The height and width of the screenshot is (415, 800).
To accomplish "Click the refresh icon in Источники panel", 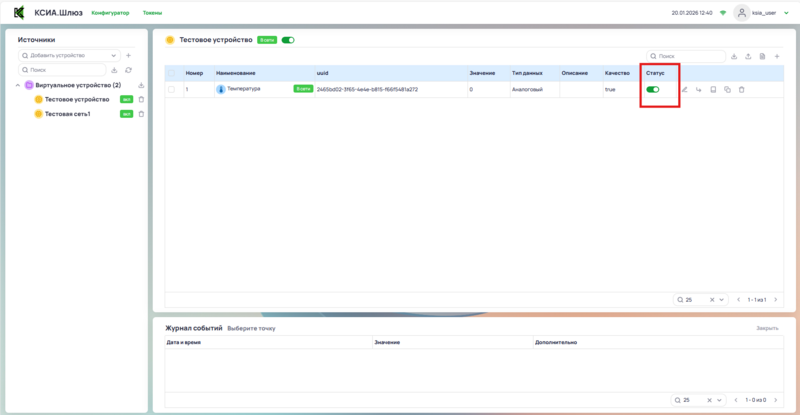I will pos(128,70).
